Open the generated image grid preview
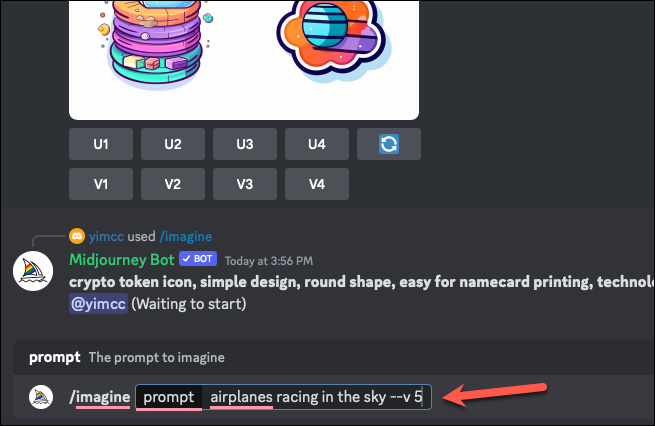Viewport: 655px width, 426px height. (x=244, y=60)
